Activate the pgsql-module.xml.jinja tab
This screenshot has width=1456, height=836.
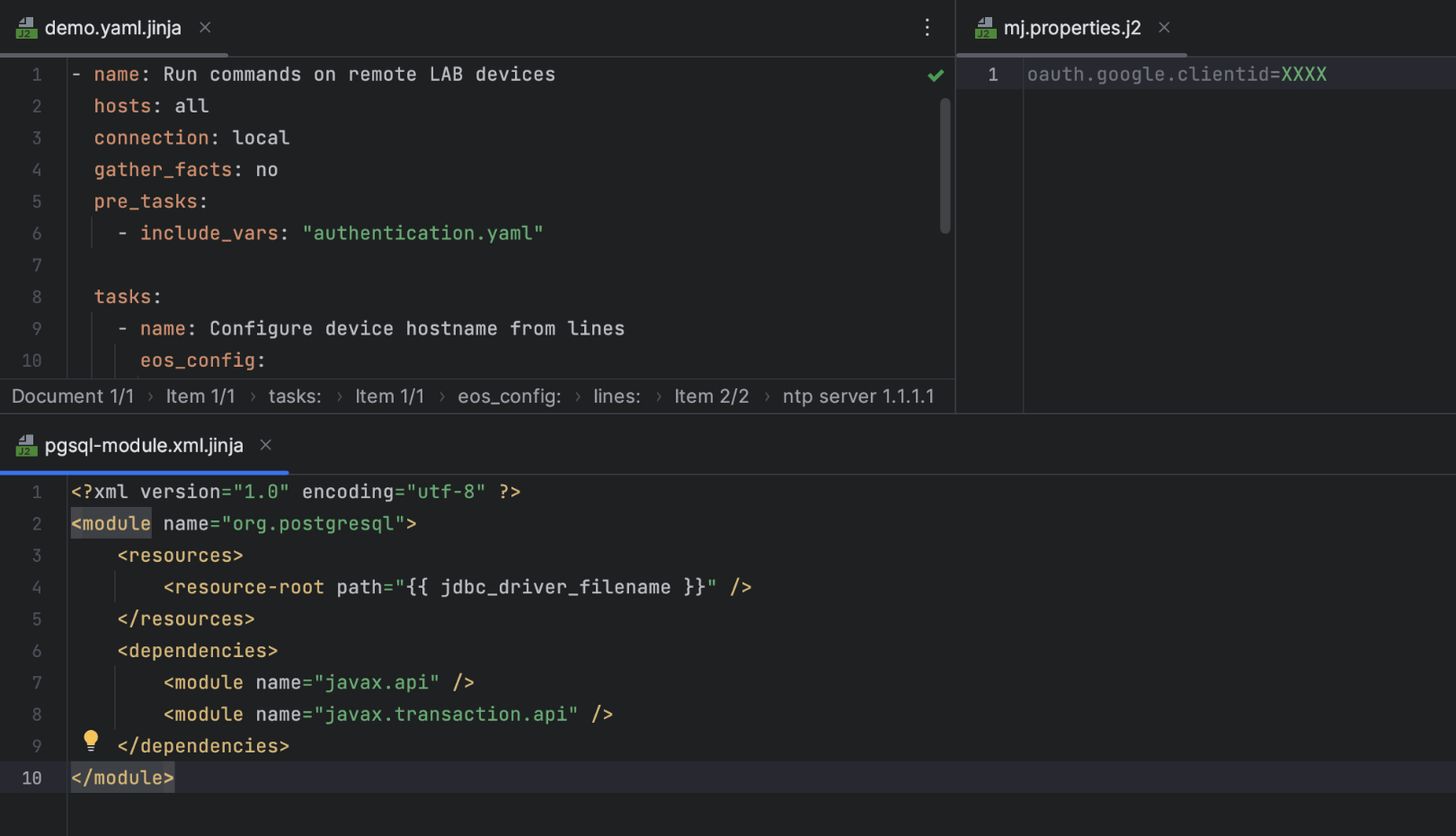(x=144, y=446)
